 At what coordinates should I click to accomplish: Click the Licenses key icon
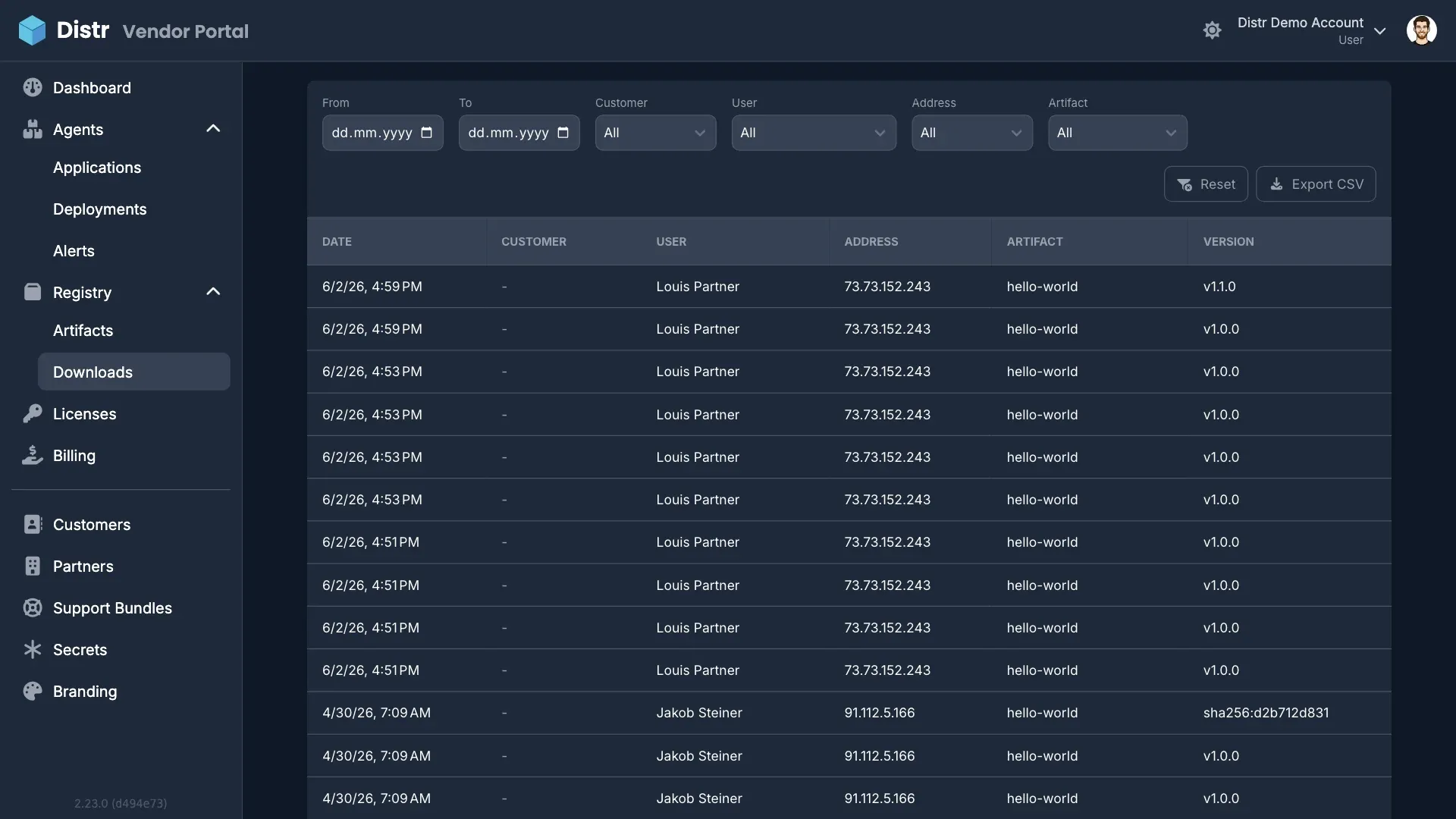pyautogui.click(x=33, y=413)
